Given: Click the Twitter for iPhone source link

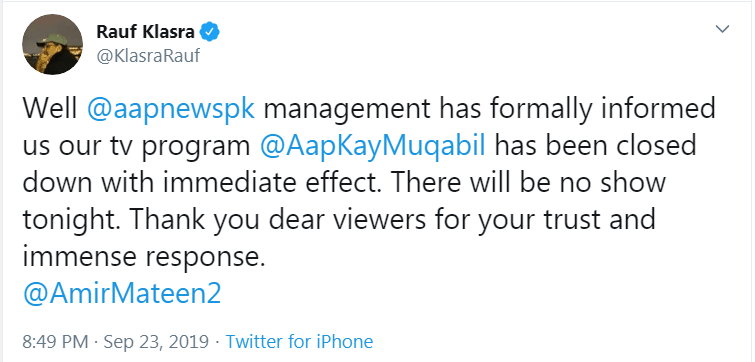Looking at the screenshot, I should [299, 342].
